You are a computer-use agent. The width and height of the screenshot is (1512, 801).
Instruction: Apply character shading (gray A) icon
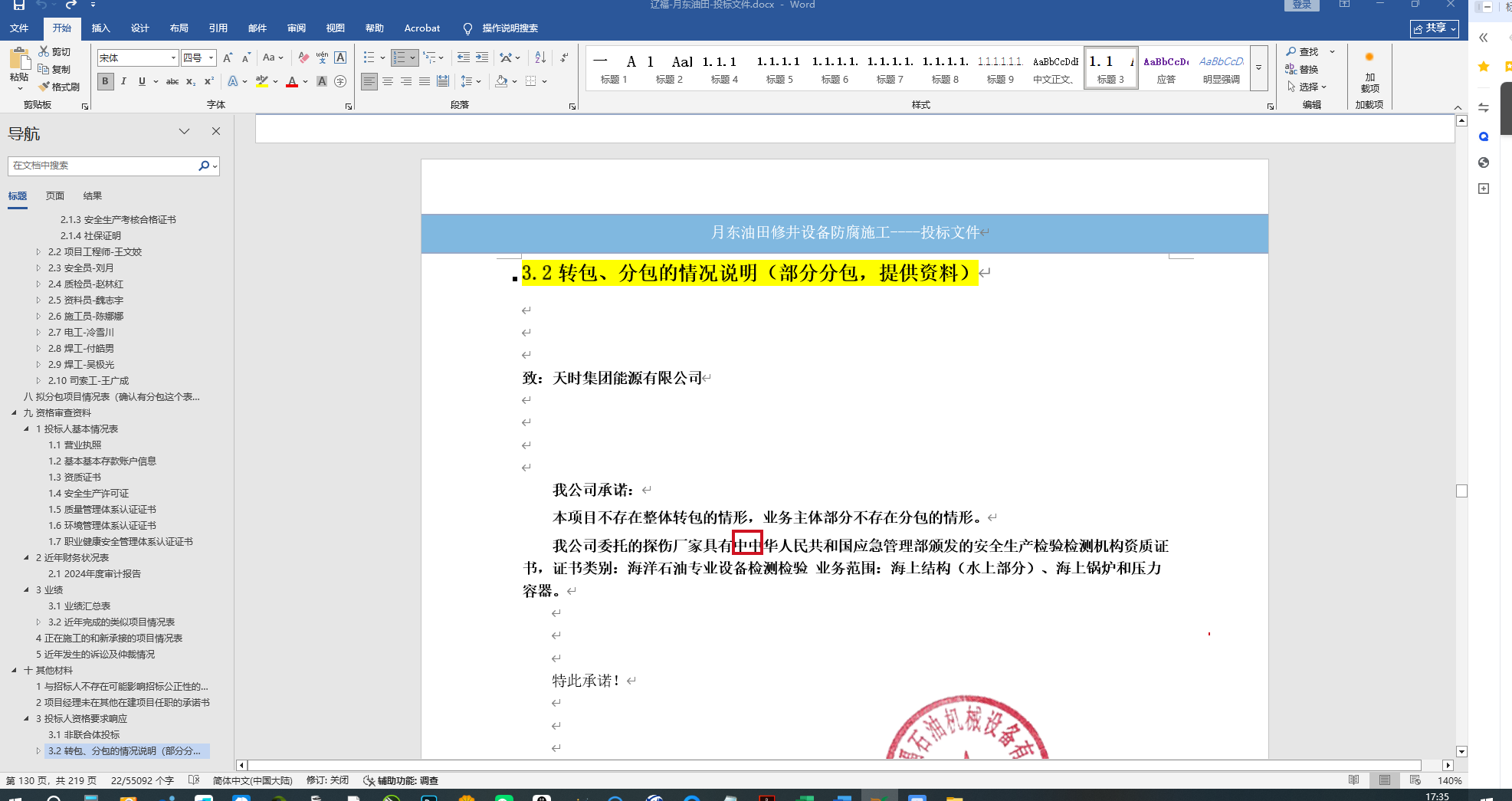click(322, 81)
